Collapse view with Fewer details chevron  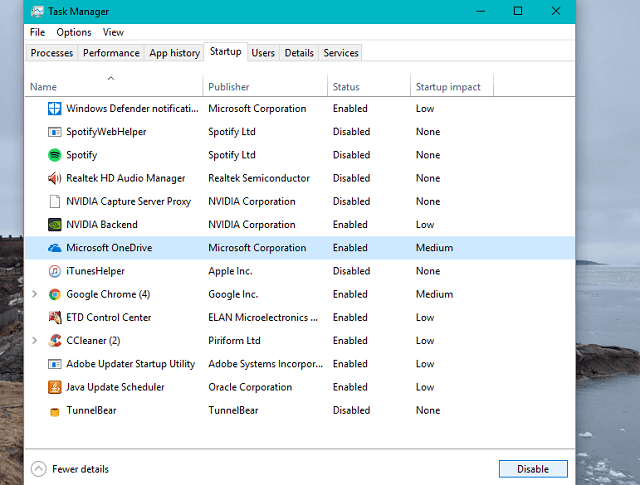39,469
